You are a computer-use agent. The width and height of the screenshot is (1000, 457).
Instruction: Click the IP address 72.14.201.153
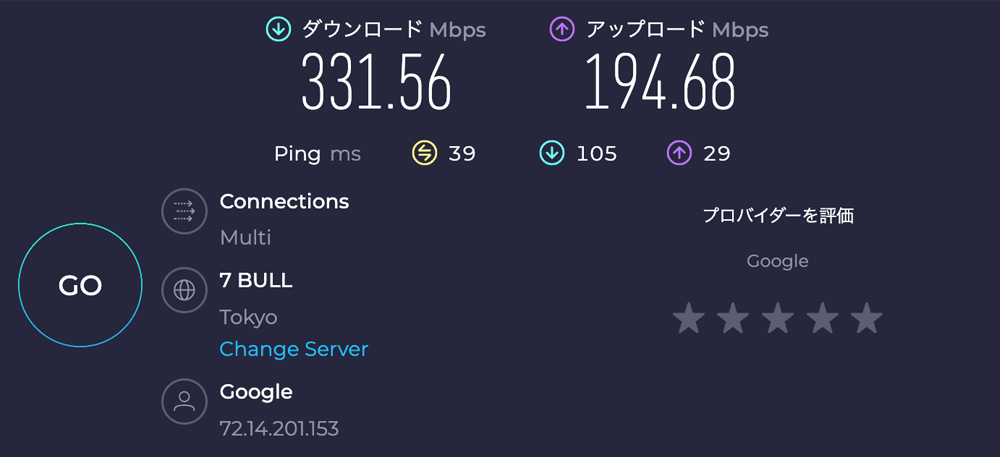pos(279,429)
